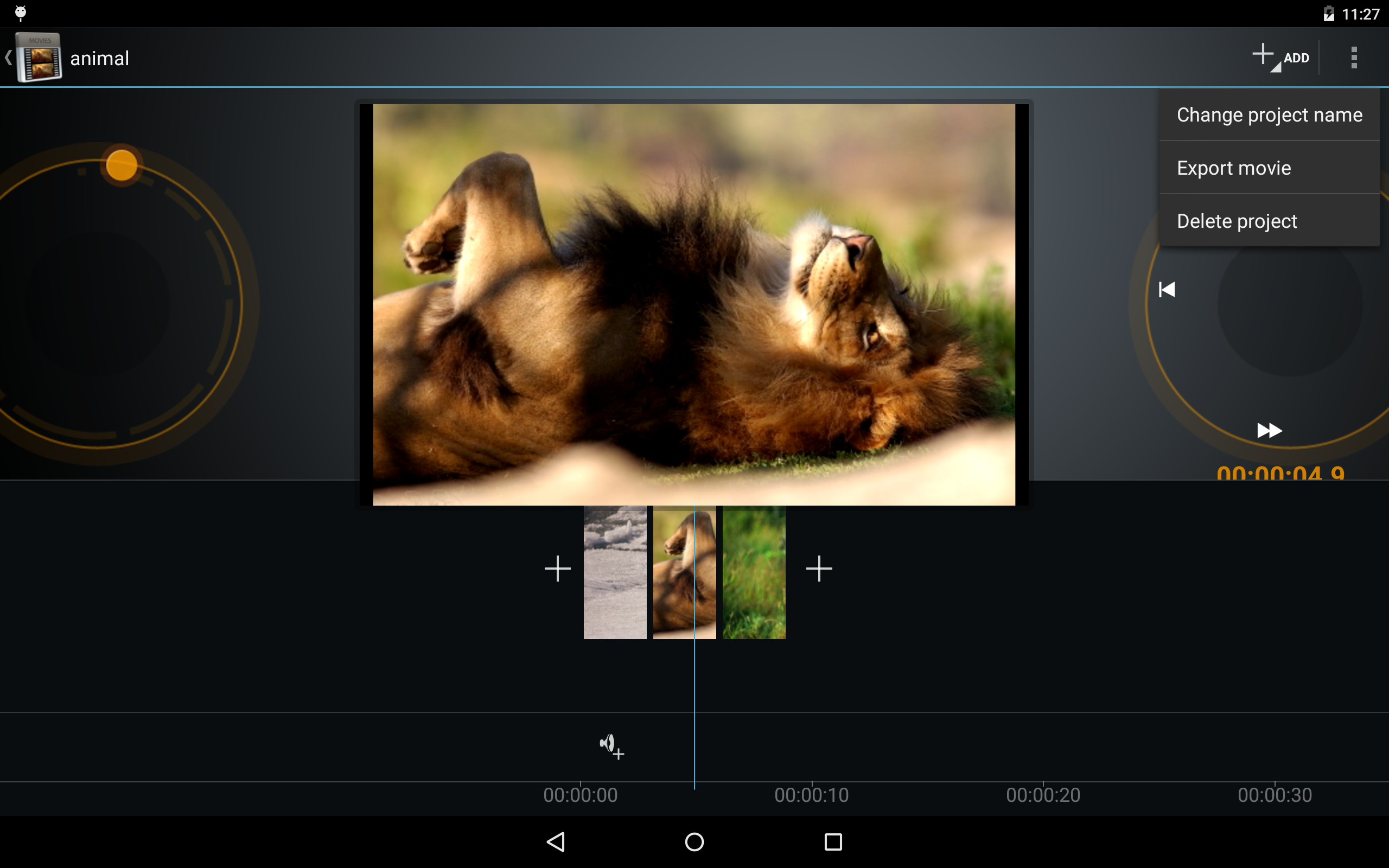This screenshot has width=1389, height=868.
Task: Click the 00:00:10 timeline marker
Action: tap(811, 795)
